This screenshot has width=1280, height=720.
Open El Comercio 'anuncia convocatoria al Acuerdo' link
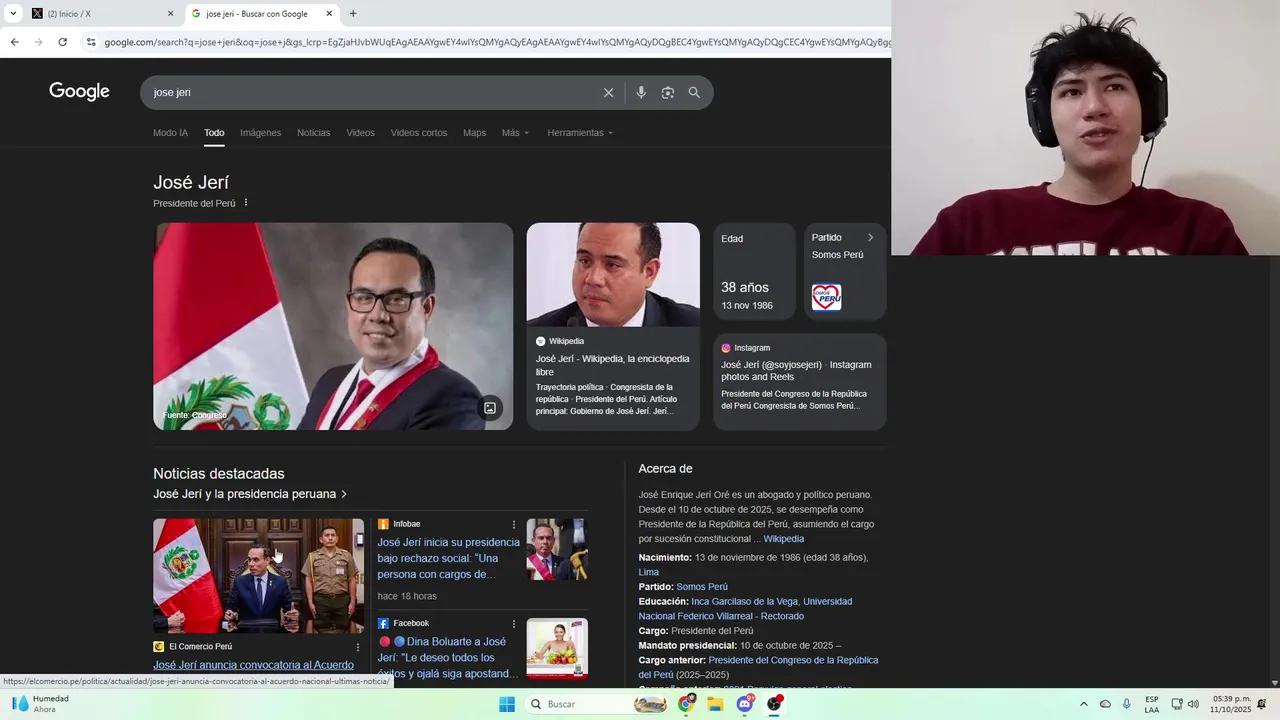(x=253, y=665)
